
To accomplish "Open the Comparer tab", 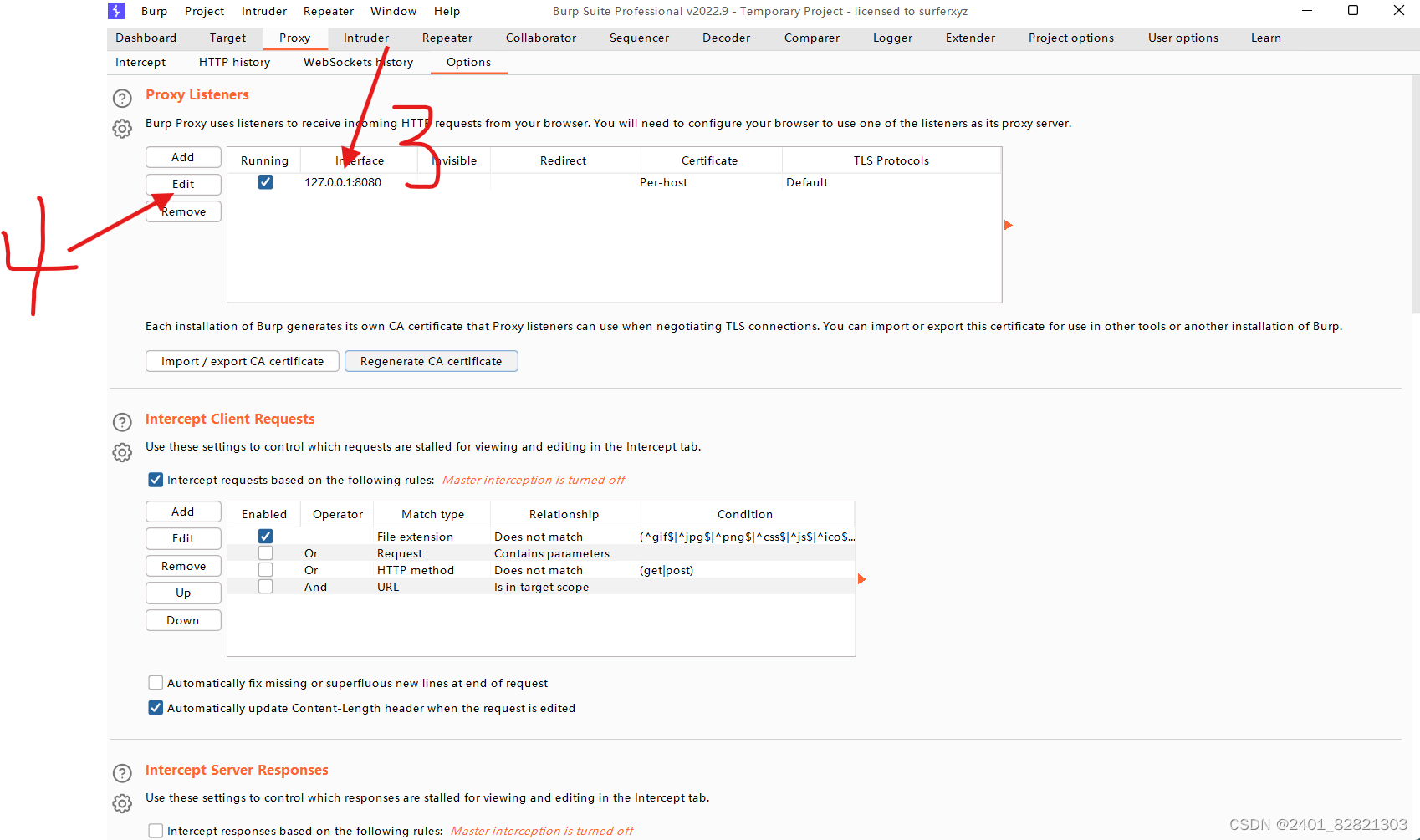I will pyautogui.click(x=812, y=38).
